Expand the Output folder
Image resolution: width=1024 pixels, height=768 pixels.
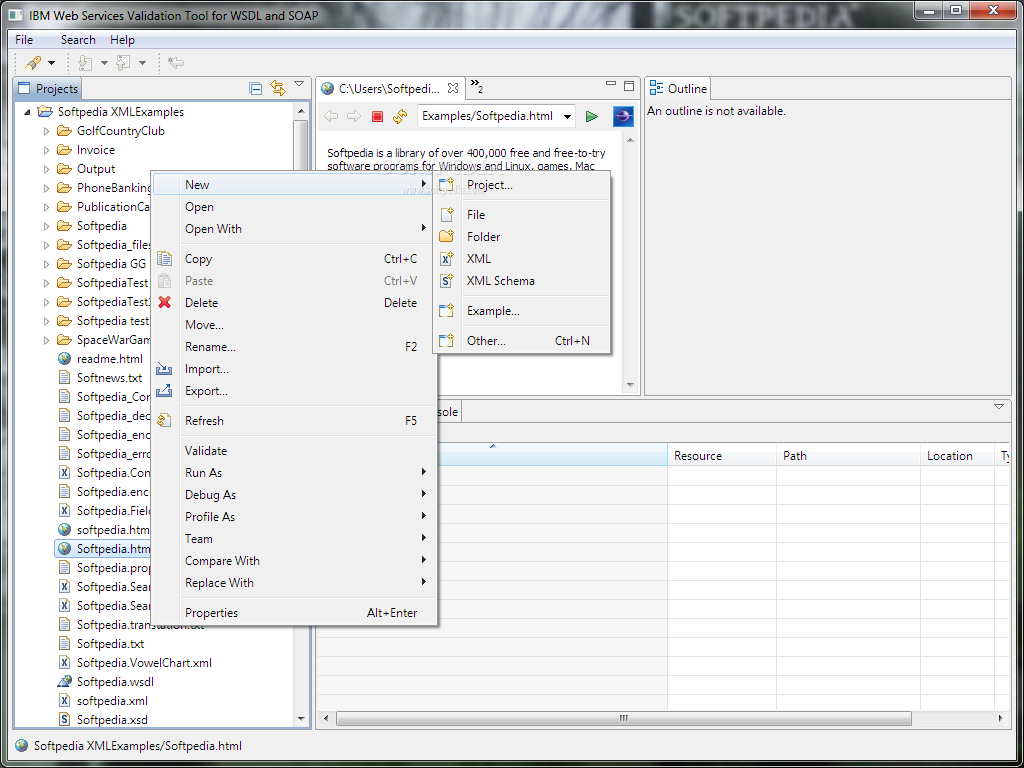[x=46, y=169]
